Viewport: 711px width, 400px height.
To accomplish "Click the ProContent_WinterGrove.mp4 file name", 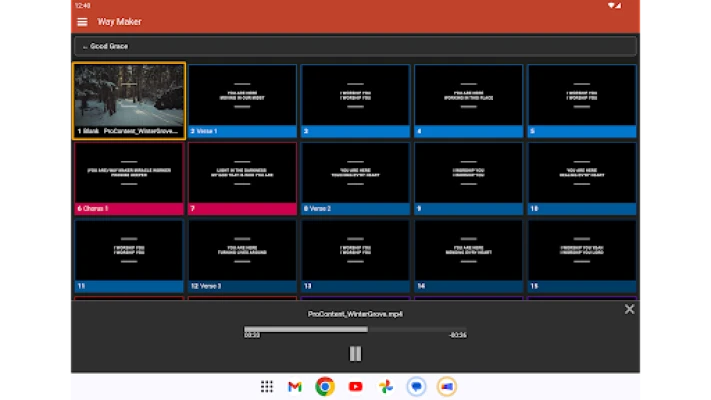I will click(x=355, y=314).
